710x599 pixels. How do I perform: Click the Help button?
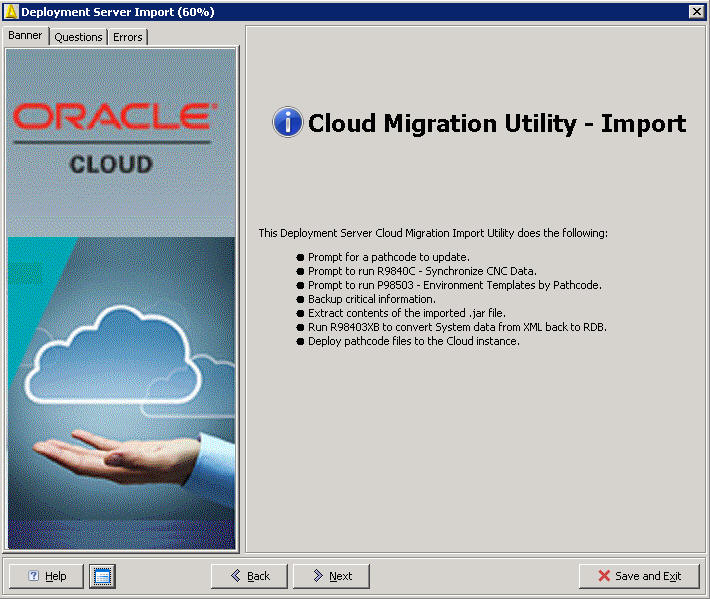coord(46,576)
